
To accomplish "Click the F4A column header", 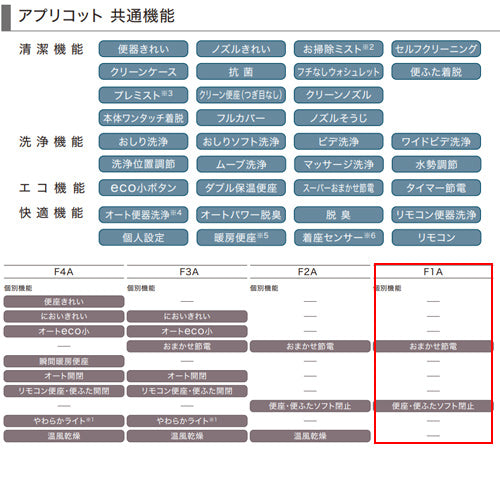I will click(x=64, y=272).
